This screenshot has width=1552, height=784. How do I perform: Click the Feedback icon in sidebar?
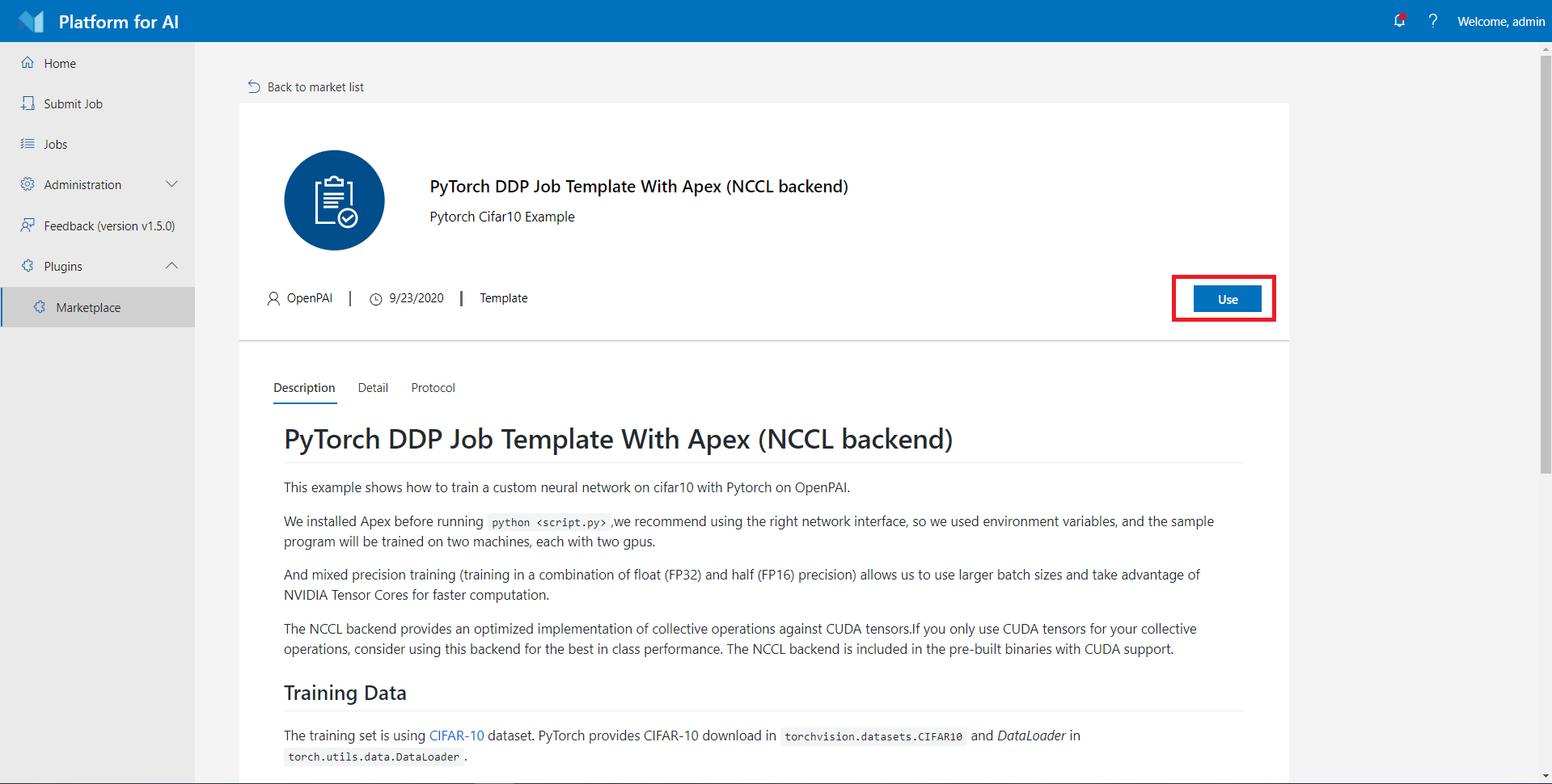click(x=27, y=226)
